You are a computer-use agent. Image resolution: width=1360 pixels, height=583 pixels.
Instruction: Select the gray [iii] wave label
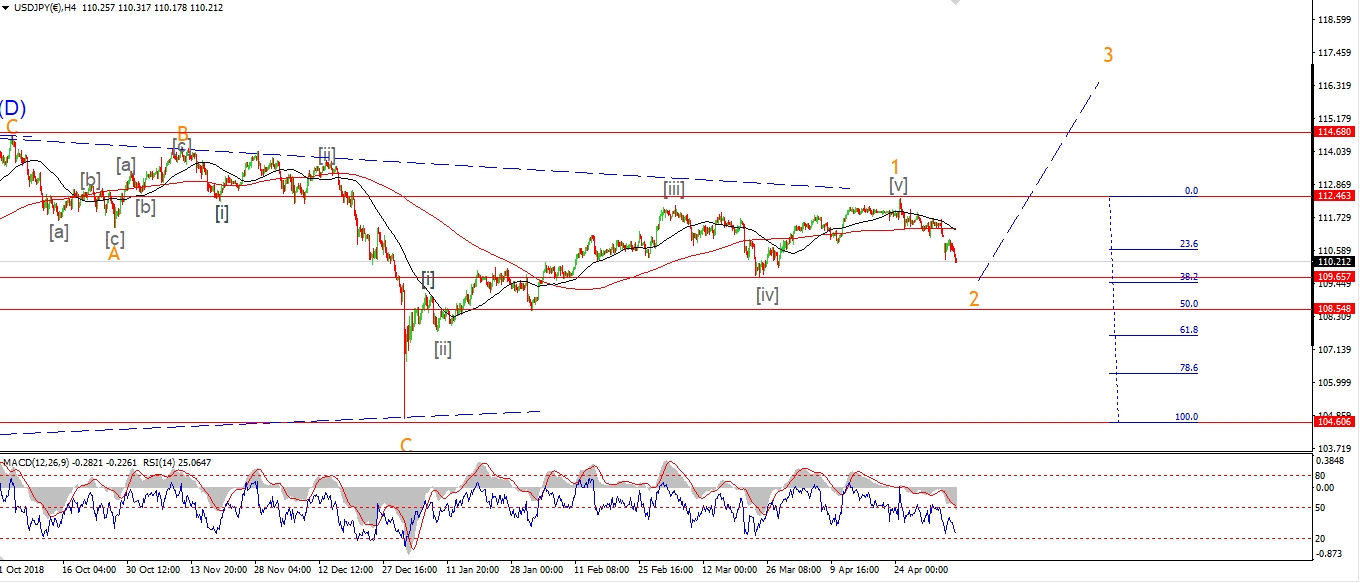coord(673,188)
